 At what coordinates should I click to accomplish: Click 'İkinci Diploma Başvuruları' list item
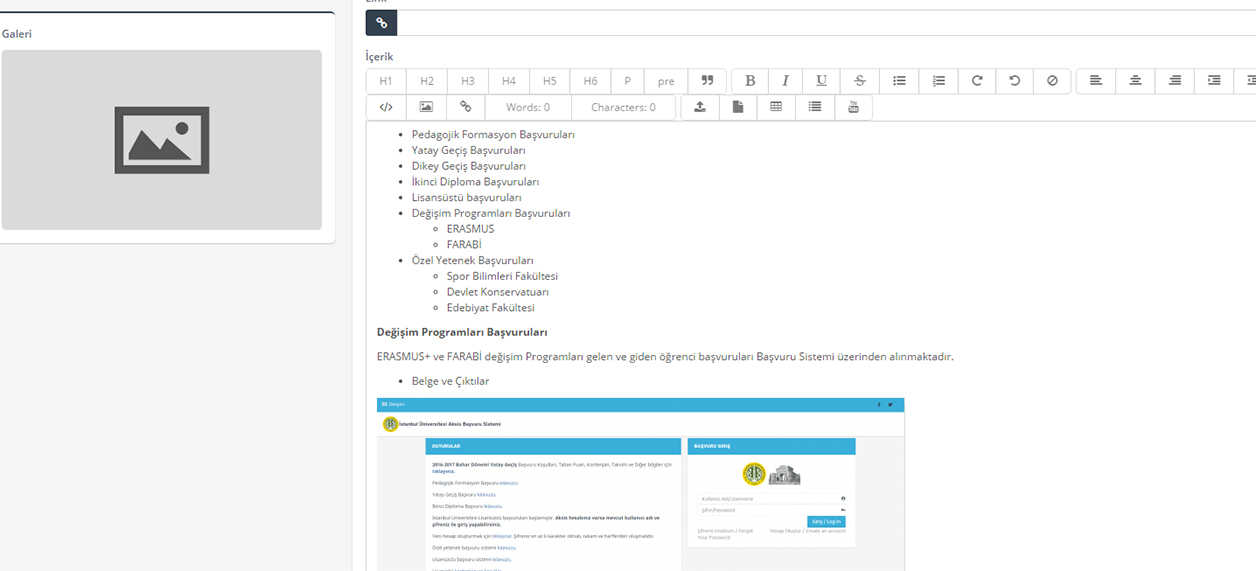point(476,182)
